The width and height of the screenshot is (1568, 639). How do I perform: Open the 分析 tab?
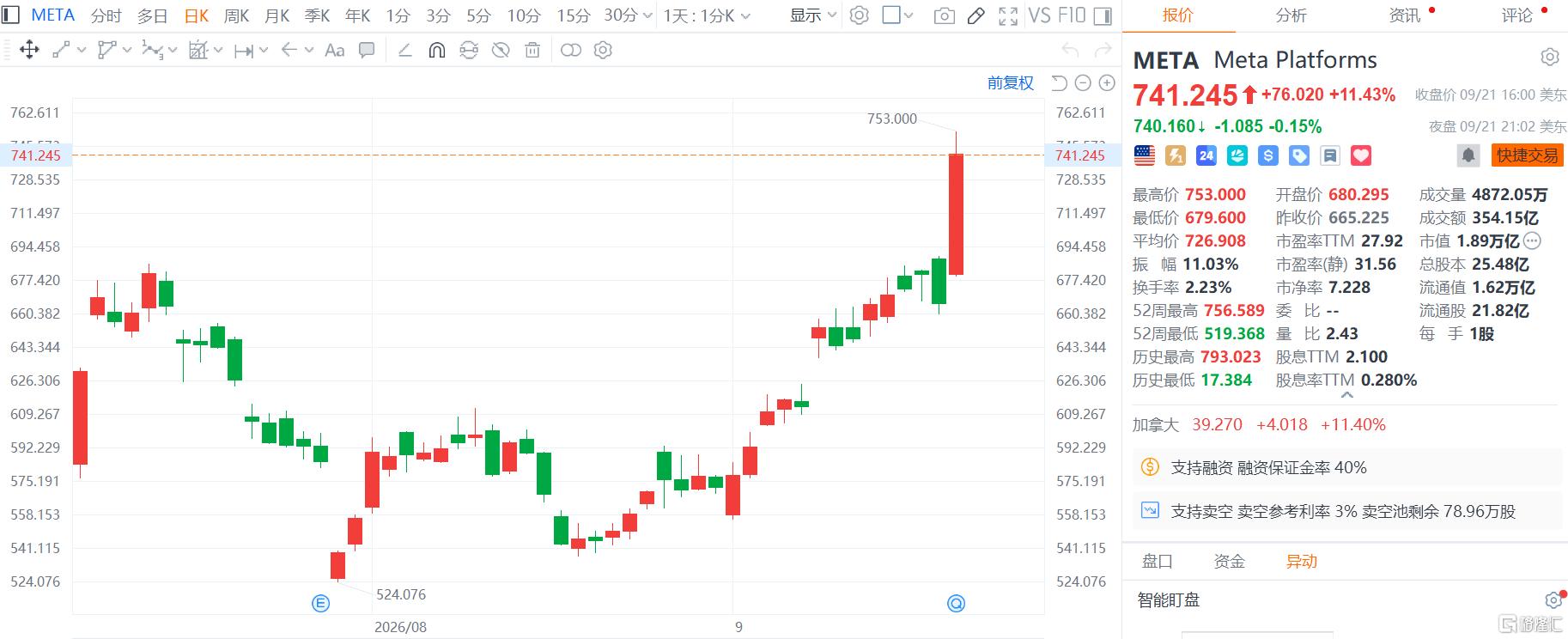(x=1291, y=15)
